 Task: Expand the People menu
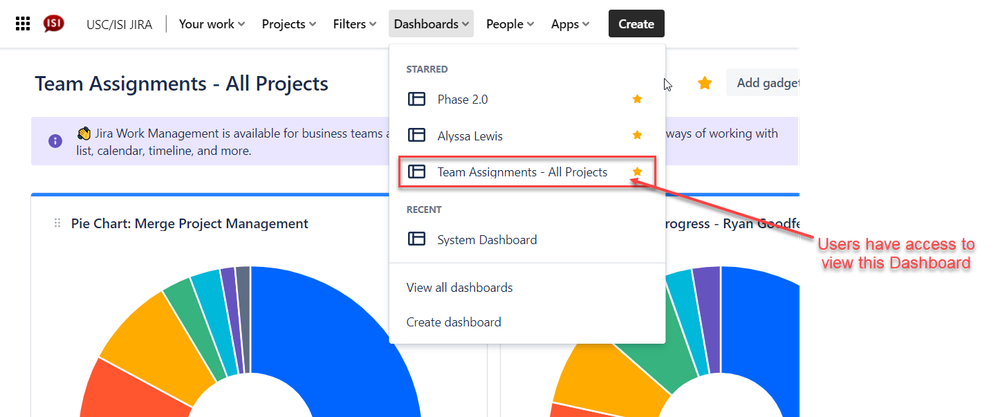coord(510,24)
